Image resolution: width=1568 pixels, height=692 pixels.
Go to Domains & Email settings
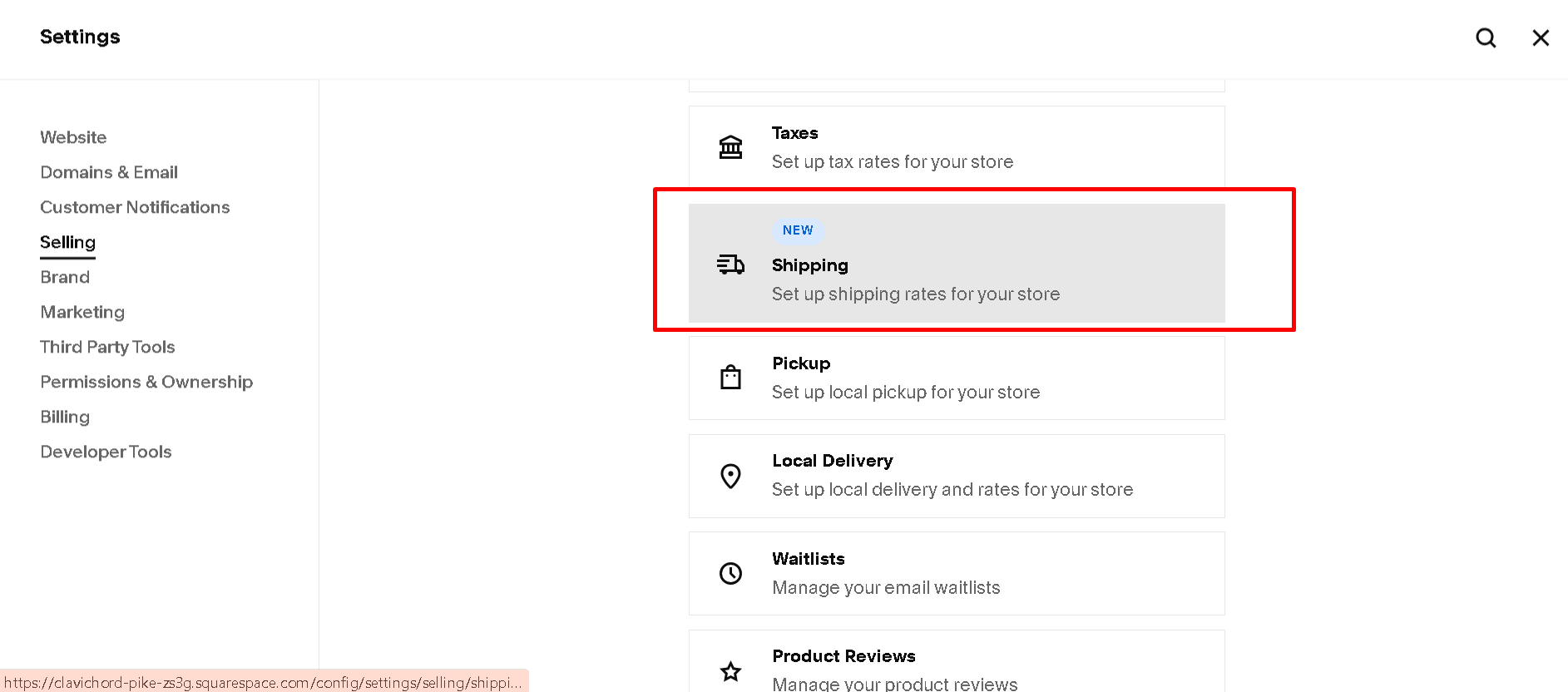pos(109,172)
